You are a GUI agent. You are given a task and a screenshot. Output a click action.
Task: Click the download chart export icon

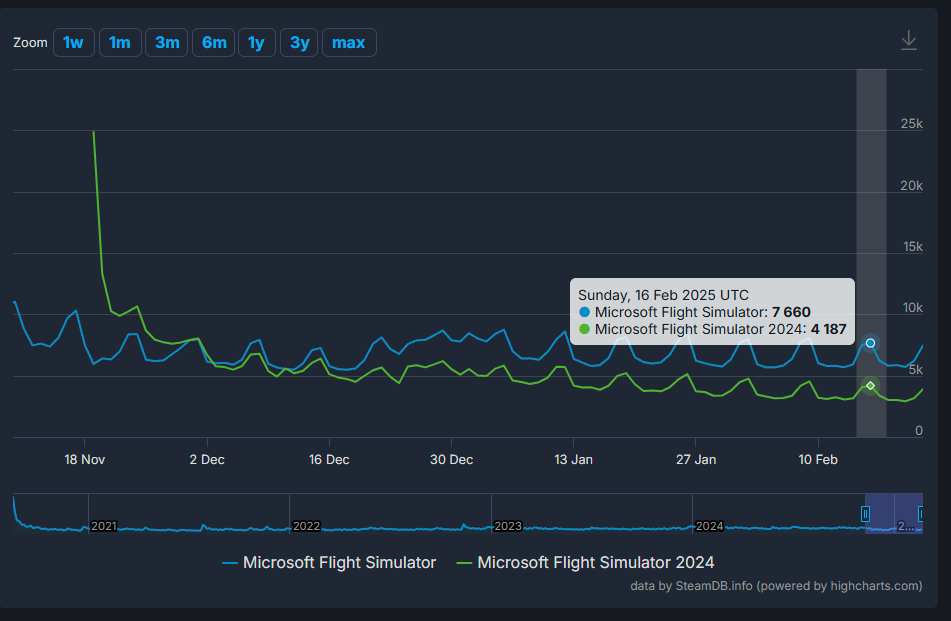[x=908, y=40]
